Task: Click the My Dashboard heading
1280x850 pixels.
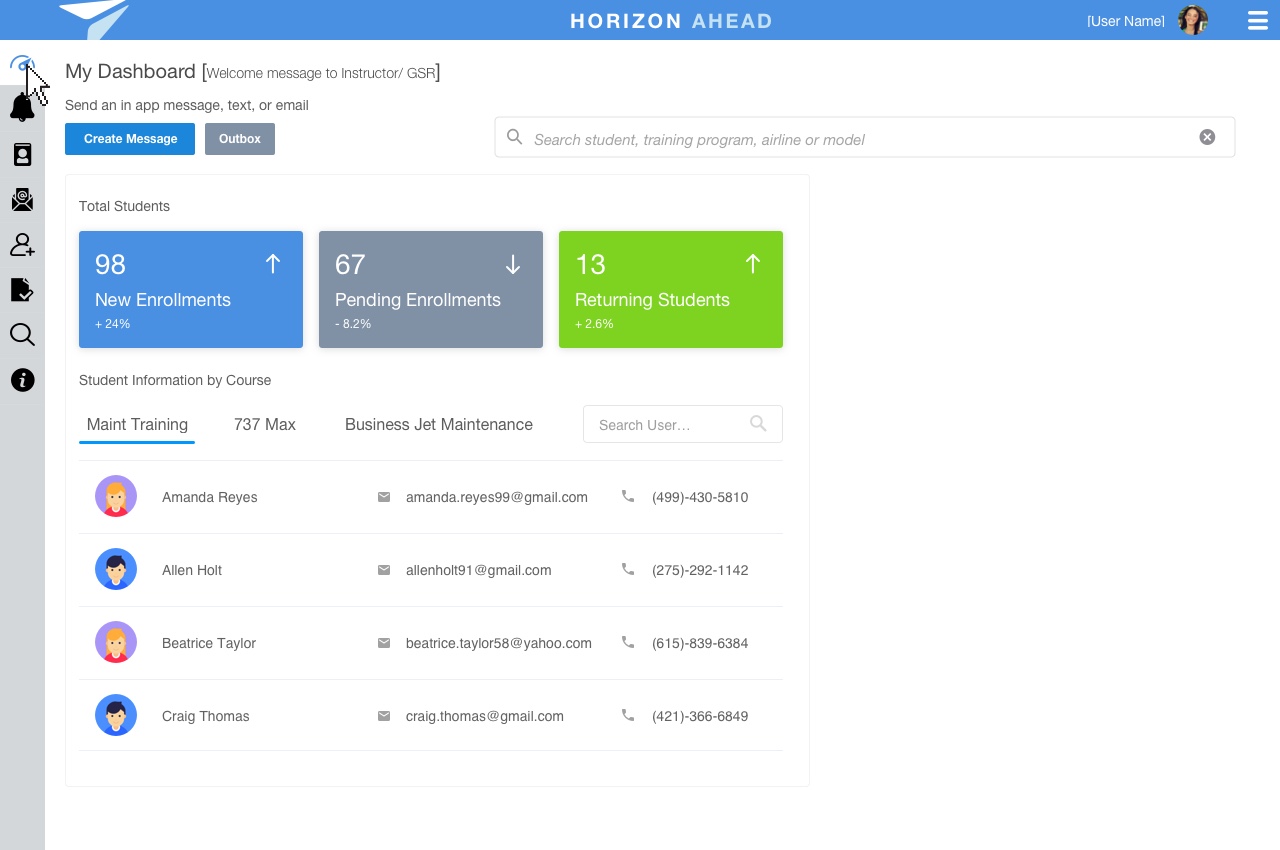Action: tap(130, 71)
